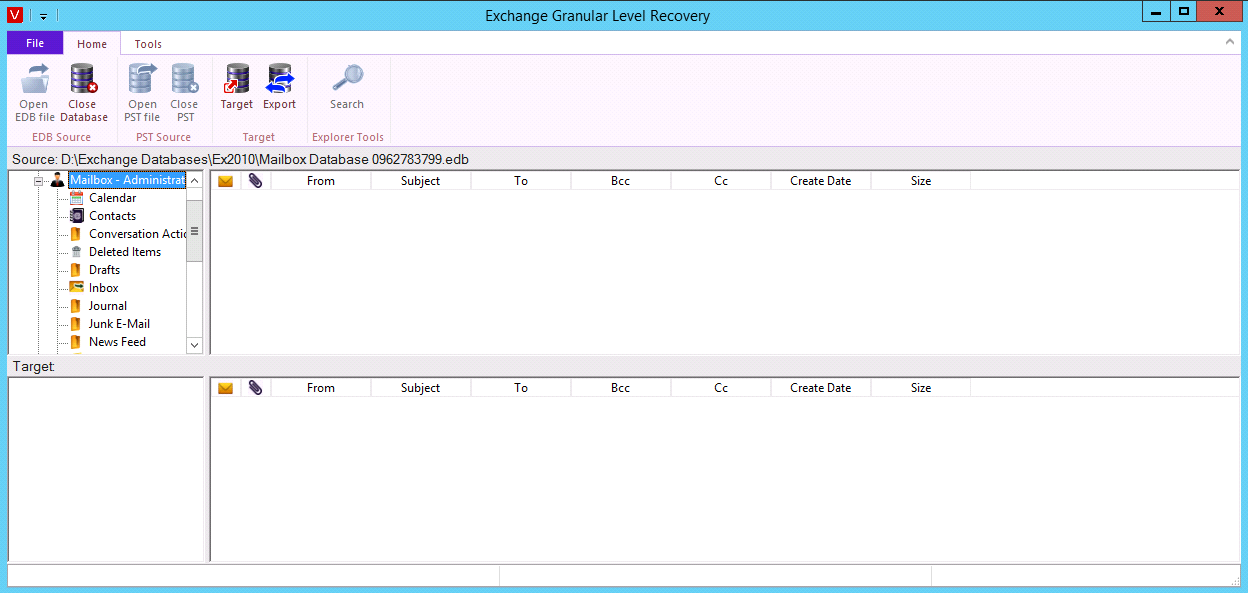The width and height of the screenshot is (1248, 593).
Task: Click the Journal folder icon
Action: pyautogui.click(x=76, y=306)
